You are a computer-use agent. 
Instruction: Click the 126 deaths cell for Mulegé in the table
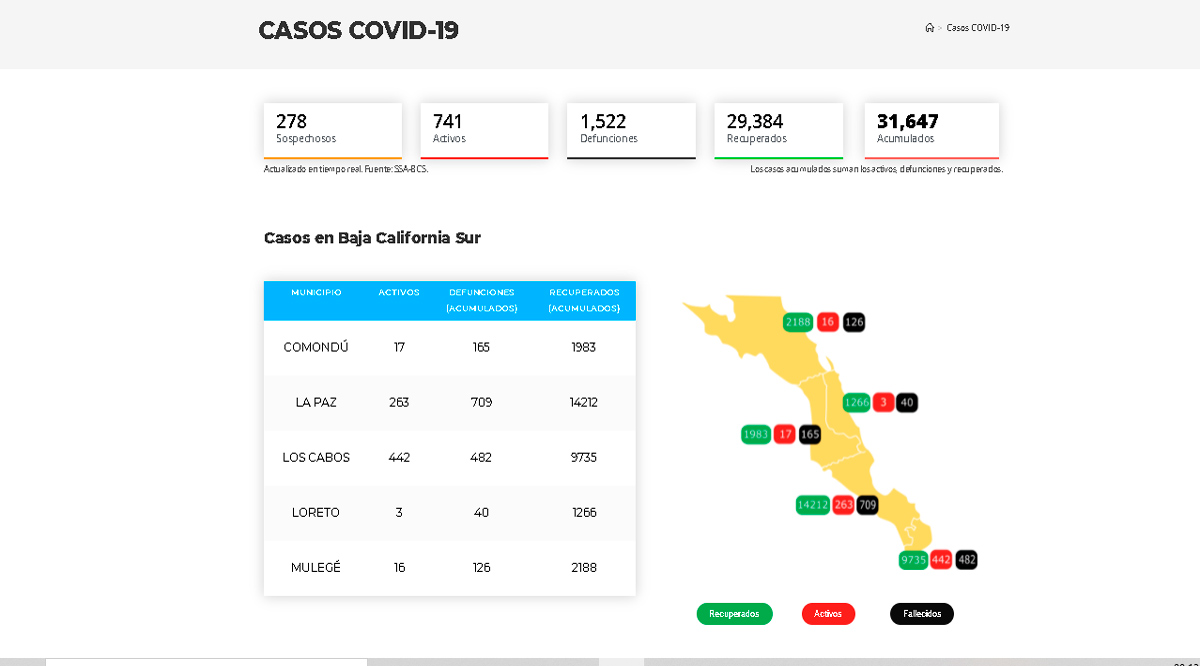click(482, 568)
